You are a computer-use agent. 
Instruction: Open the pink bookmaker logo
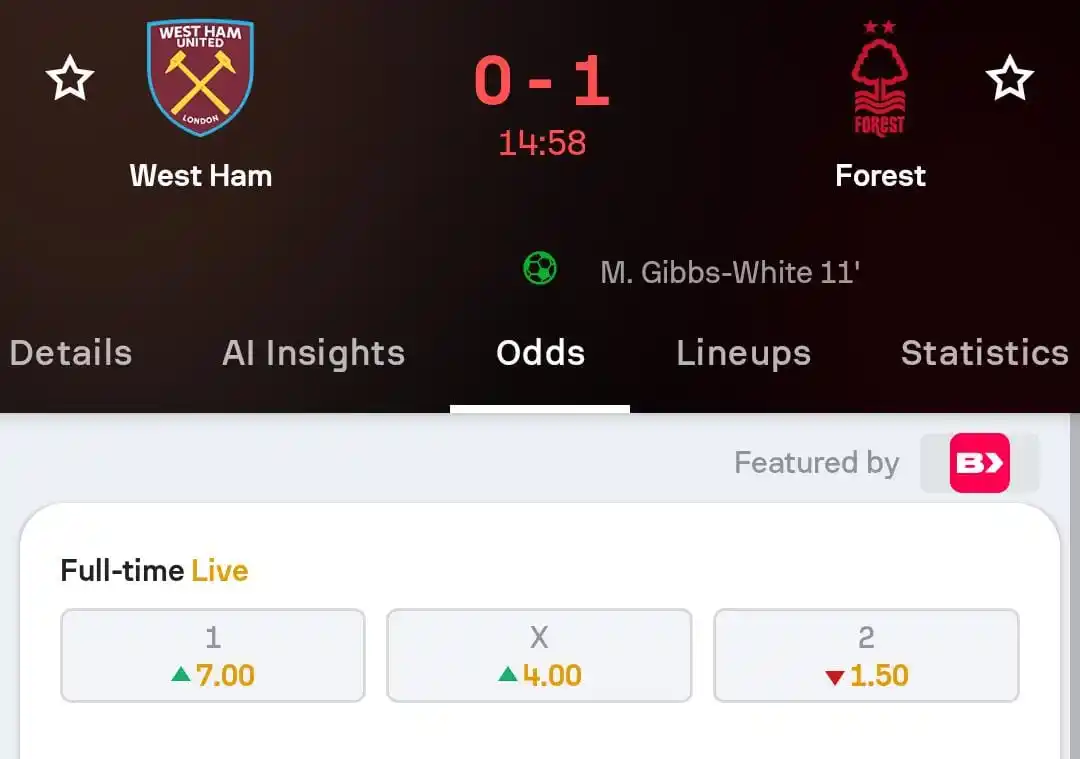[979, 463]
